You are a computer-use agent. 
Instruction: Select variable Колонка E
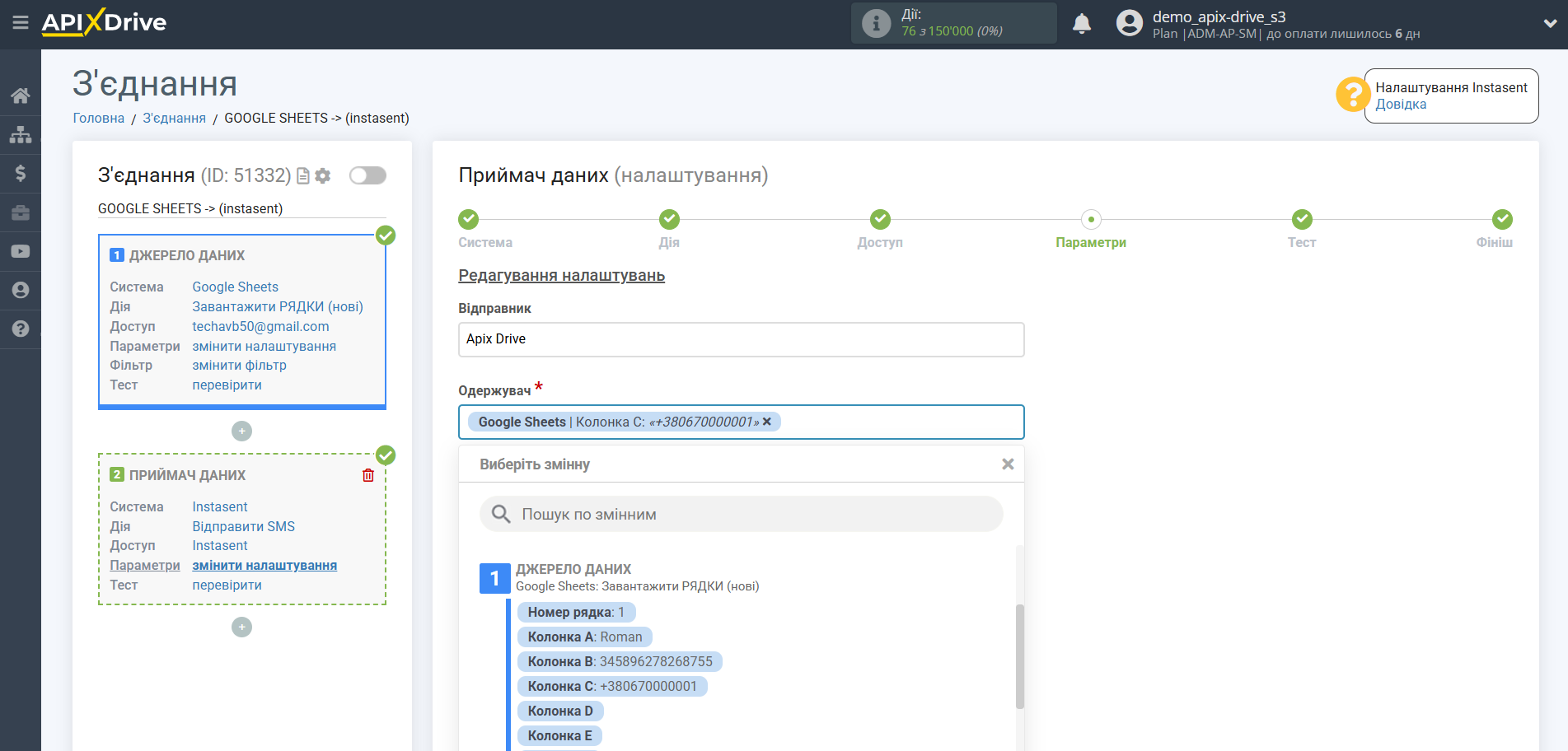point(559,735)
